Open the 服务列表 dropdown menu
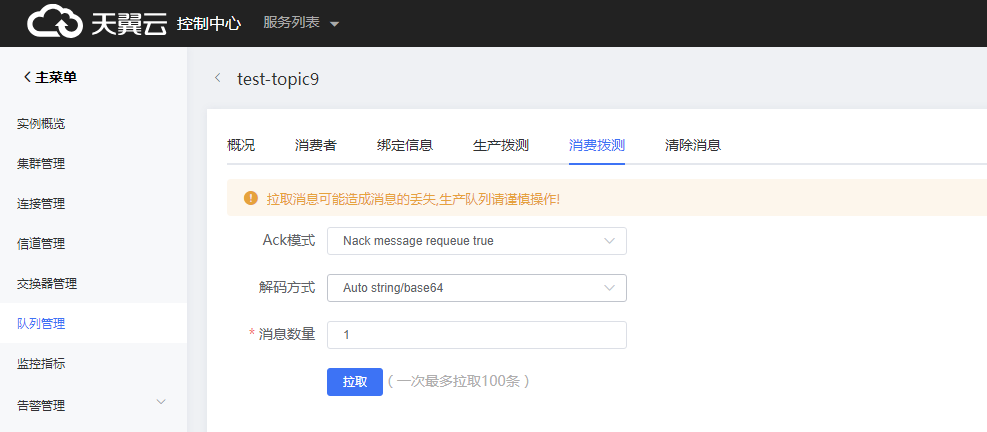This screenshot has width=987, height=432. [301, 23]
